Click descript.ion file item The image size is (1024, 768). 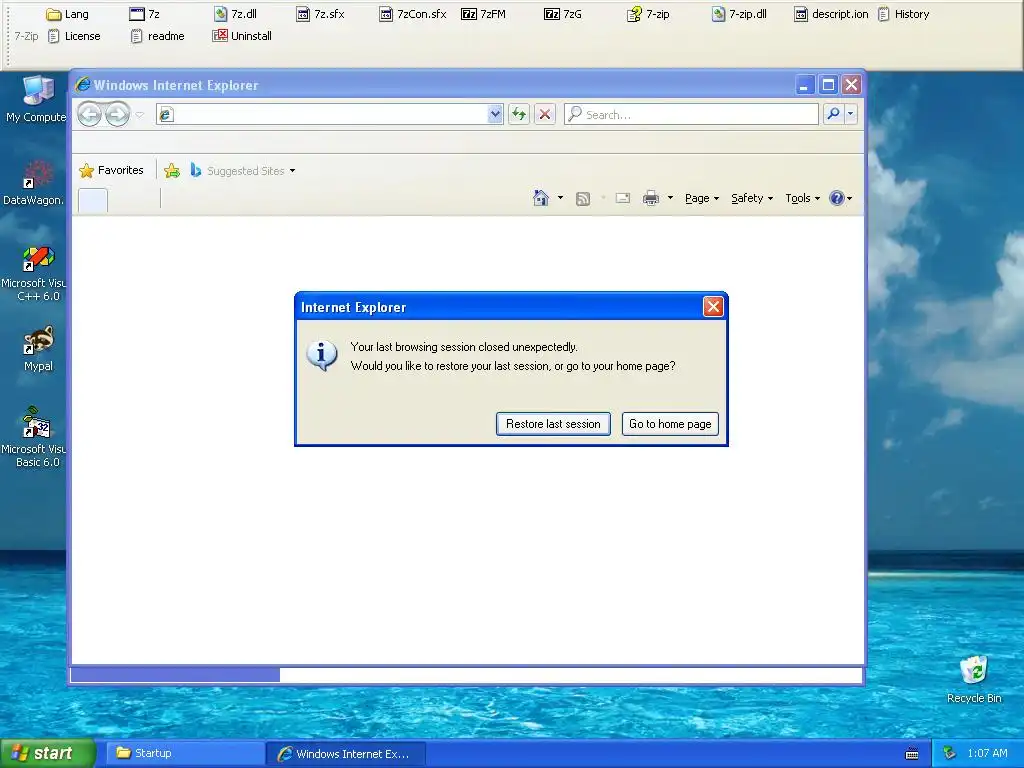[x=831, y=14]
